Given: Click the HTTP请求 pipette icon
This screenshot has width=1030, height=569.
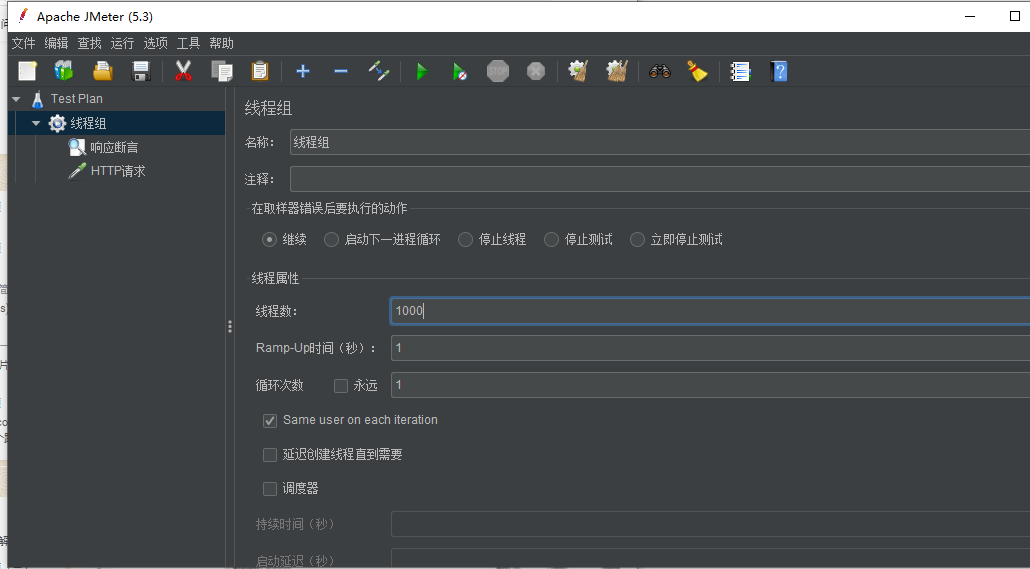Looking at the screenshot, I should [77, 171].
